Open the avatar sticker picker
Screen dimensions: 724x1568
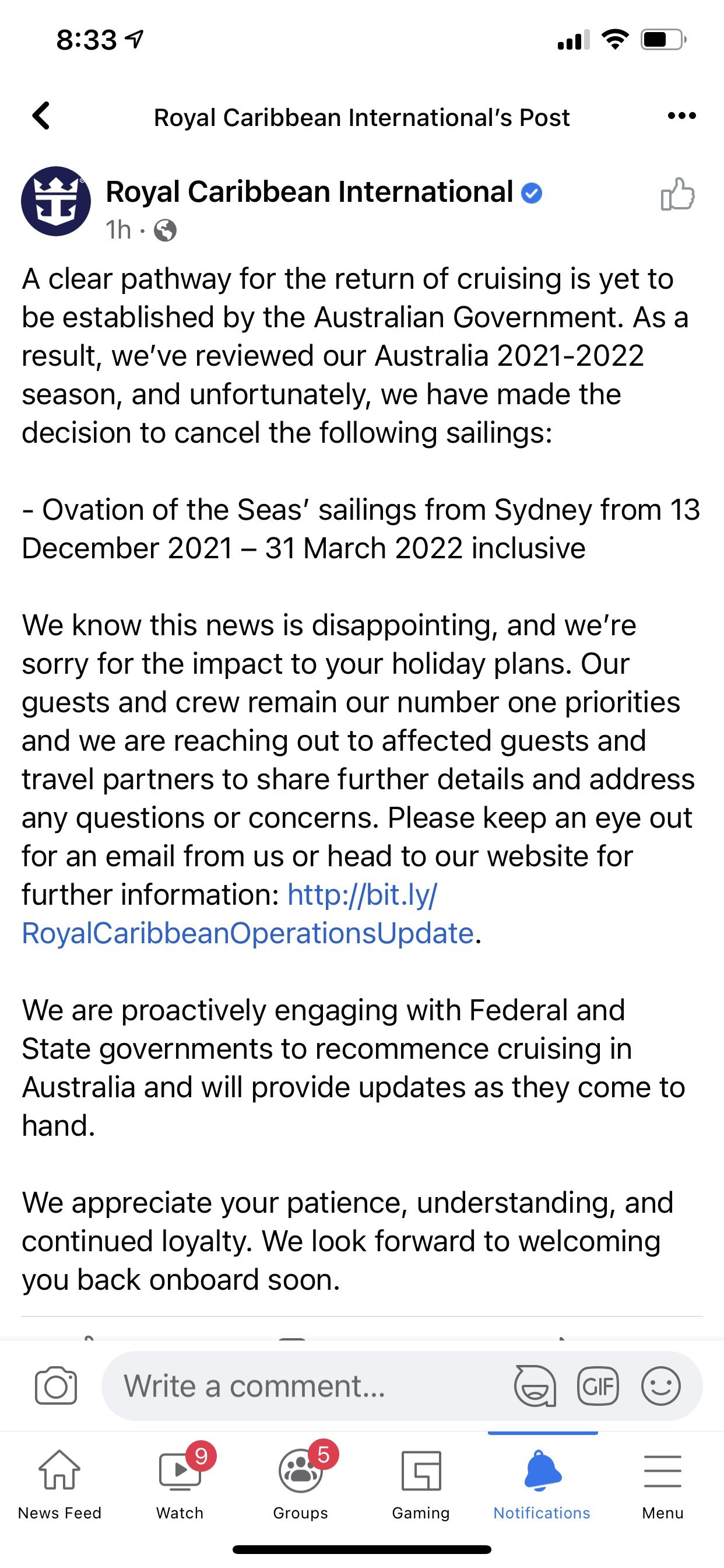(x=535, y=1386)
